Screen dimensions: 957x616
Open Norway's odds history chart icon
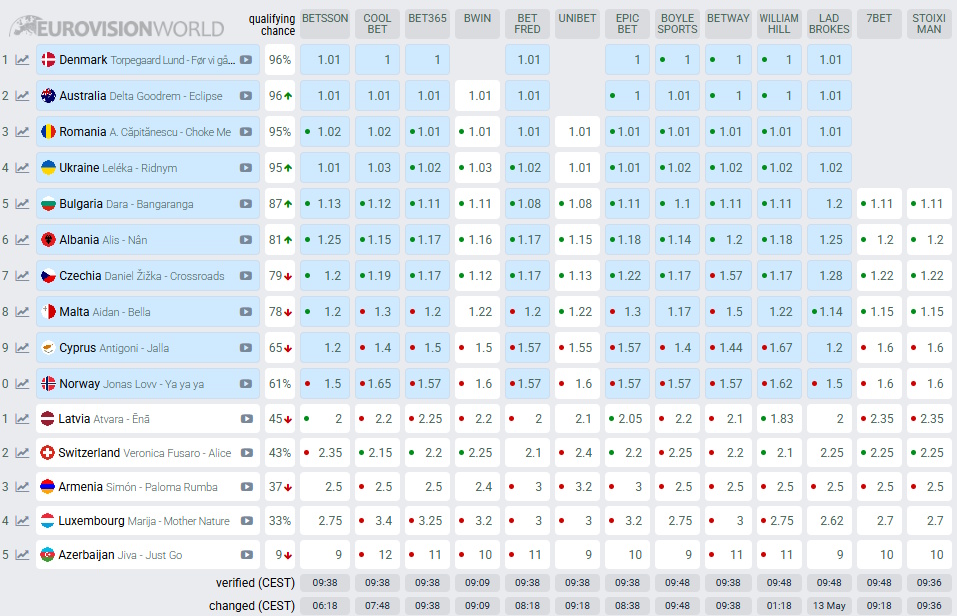coord(22,384)
